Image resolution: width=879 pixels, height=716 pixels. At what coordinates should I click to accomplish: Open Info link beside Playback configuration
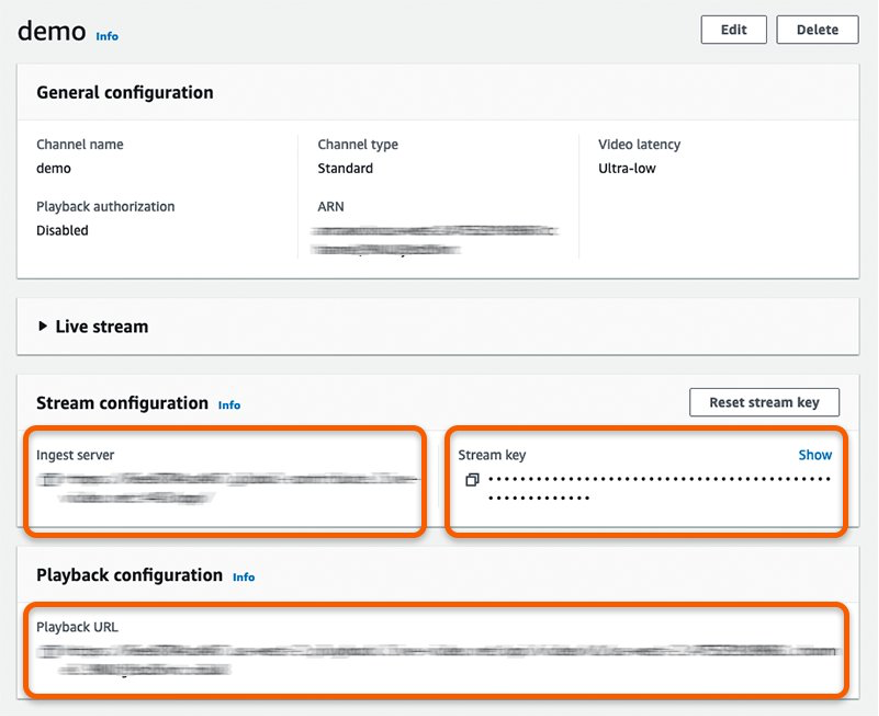tap(243, 577)
